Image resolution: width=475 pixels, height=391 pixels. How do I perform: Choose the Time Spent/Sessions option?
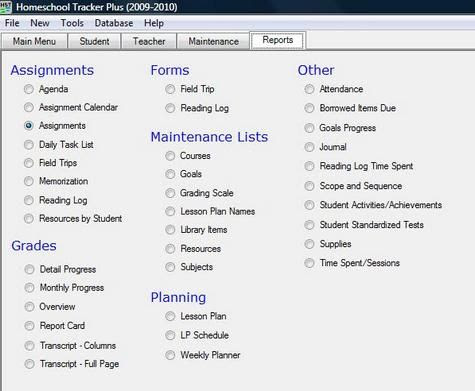pos(309,263)
